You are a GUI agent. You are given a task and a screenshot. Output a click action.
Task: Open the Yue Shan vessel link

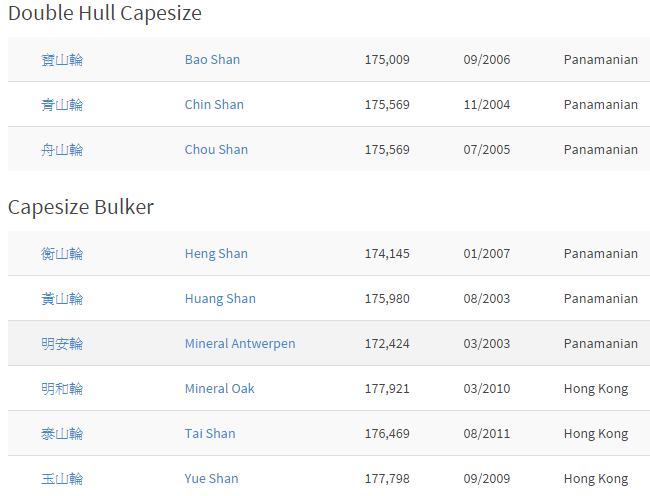[x=211, y=479]
